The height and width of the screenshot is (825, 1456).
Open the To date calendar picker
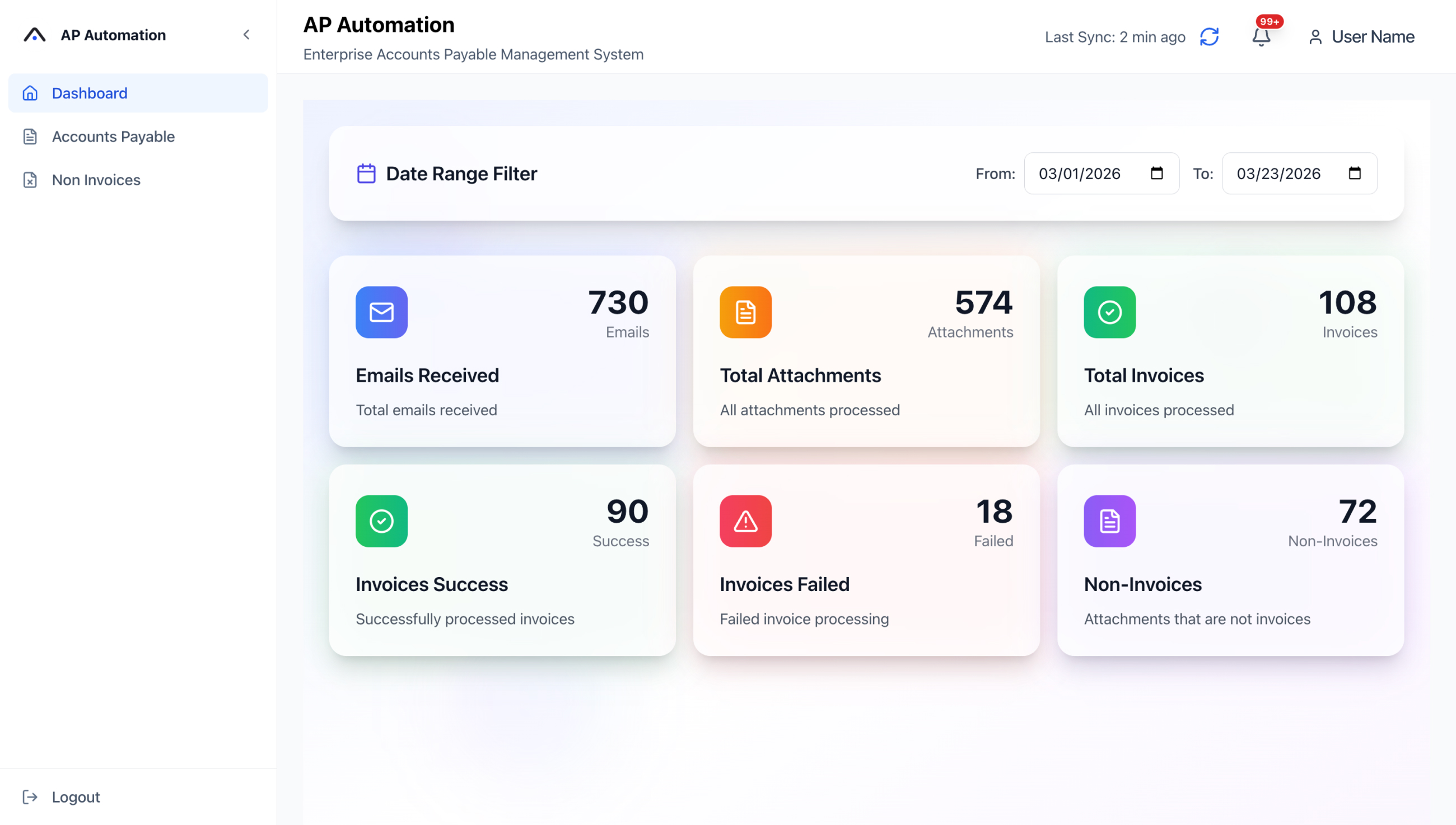click(x=1356, y=174)
